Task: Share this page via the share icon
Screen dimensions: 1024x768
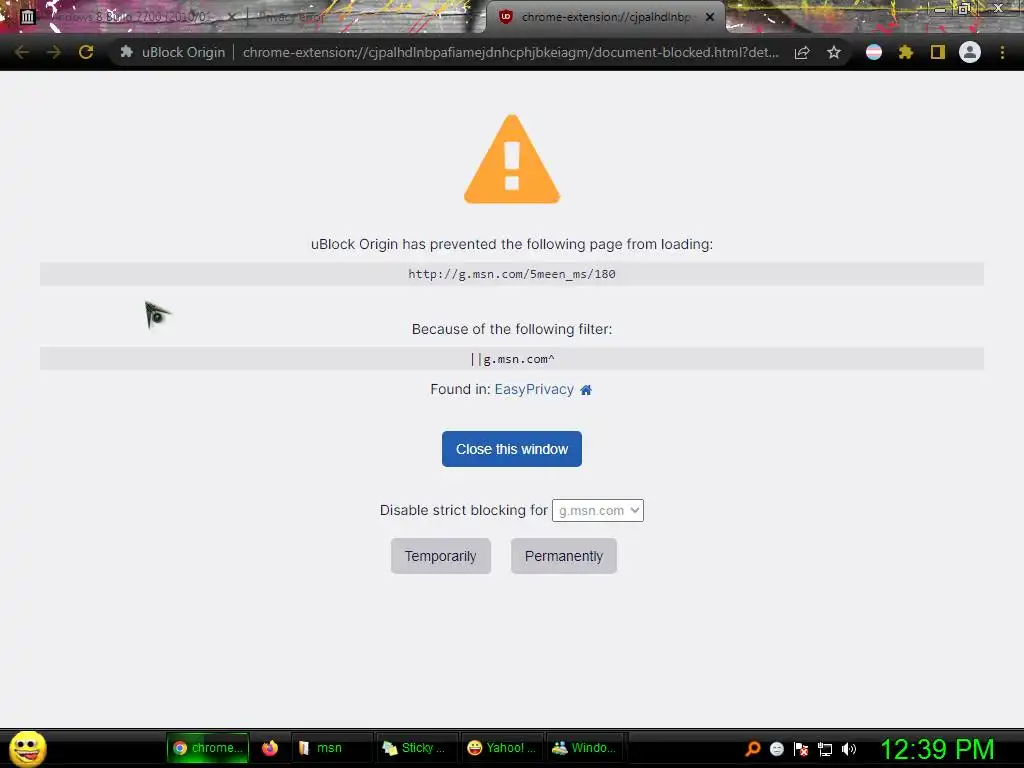Action: (802, 52)
